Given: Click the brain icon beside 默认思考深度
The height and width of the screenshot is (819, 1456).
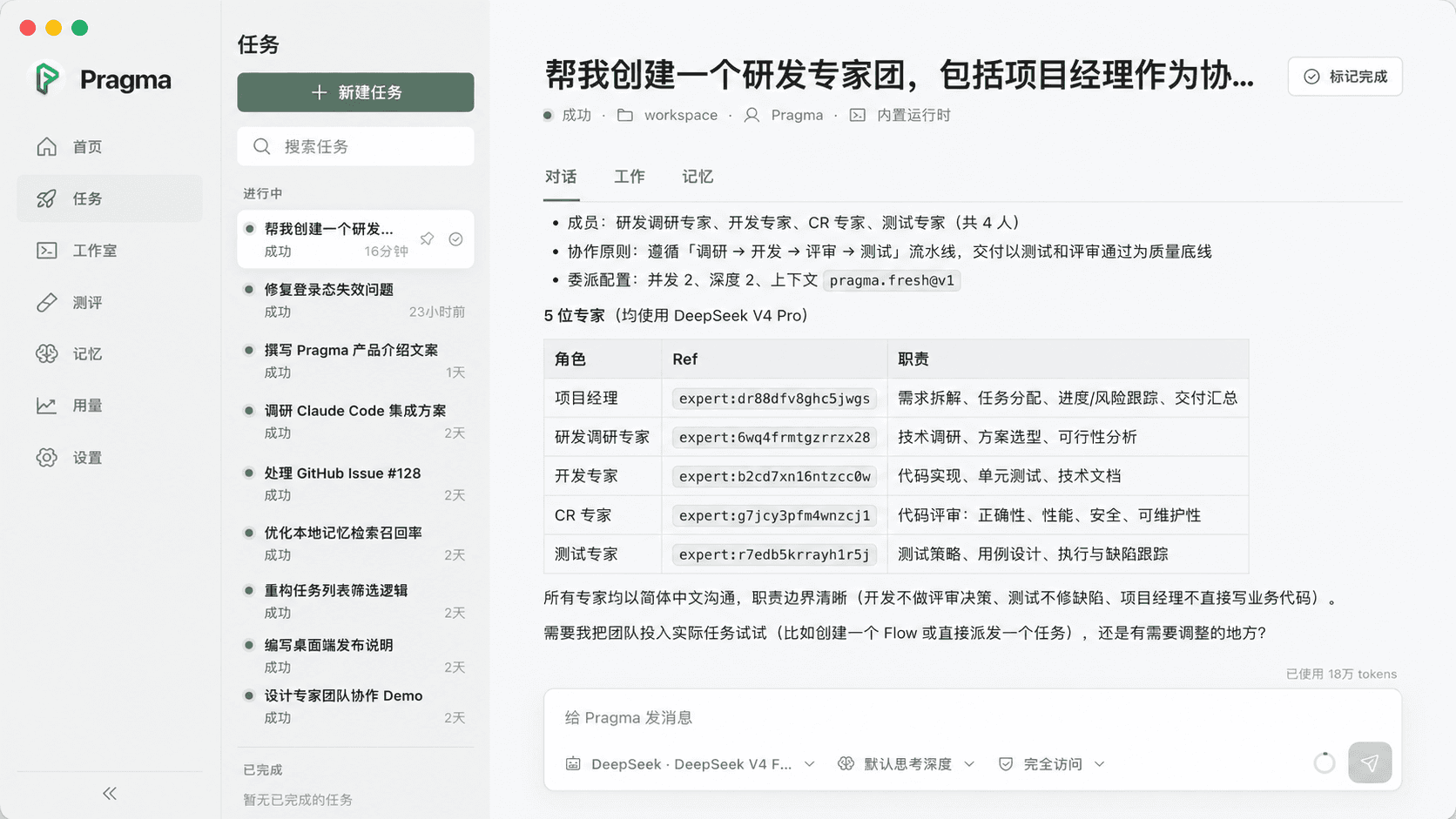Looking at the screenshot, I should tap(846, 763).
